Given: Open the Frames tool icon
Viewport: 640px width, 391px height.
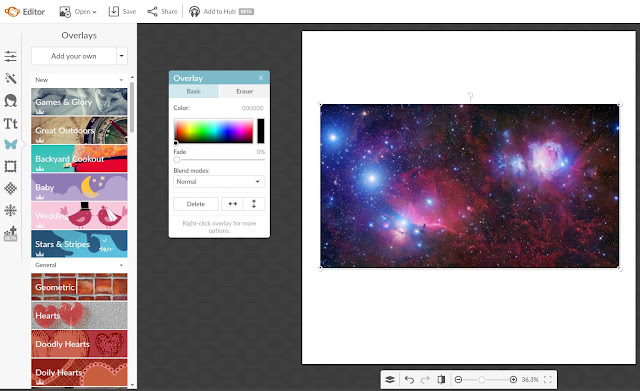Looking at the screenshot, I should 11,166.
